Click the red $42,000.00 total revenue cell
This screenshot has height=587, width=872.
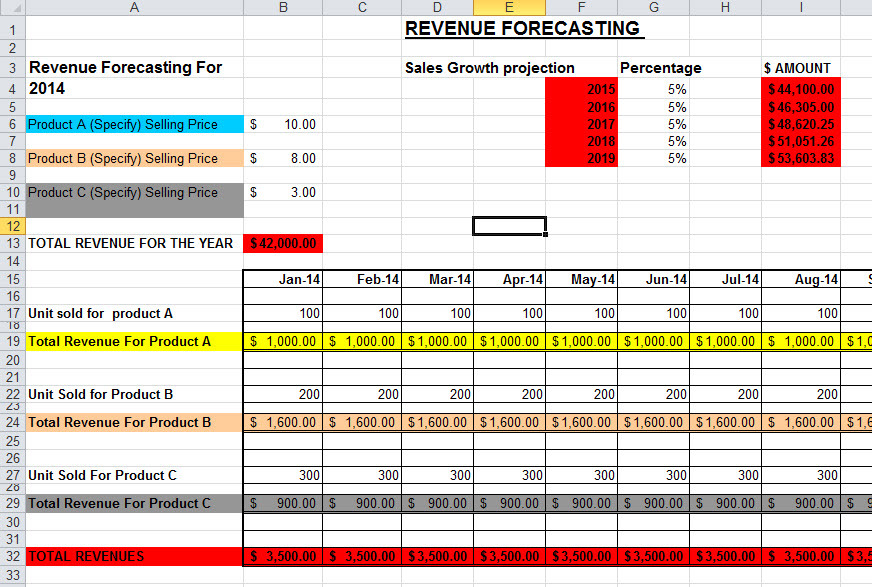[x=283, y=243]
